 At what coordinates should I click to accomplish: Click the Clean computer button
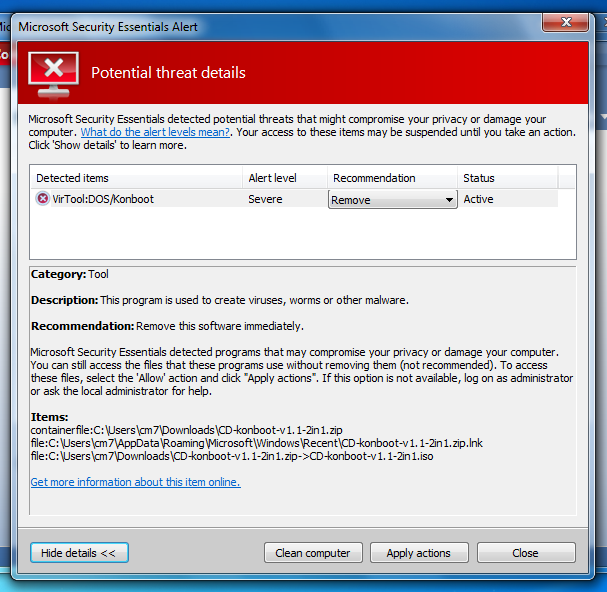click(x=313, y=553)
